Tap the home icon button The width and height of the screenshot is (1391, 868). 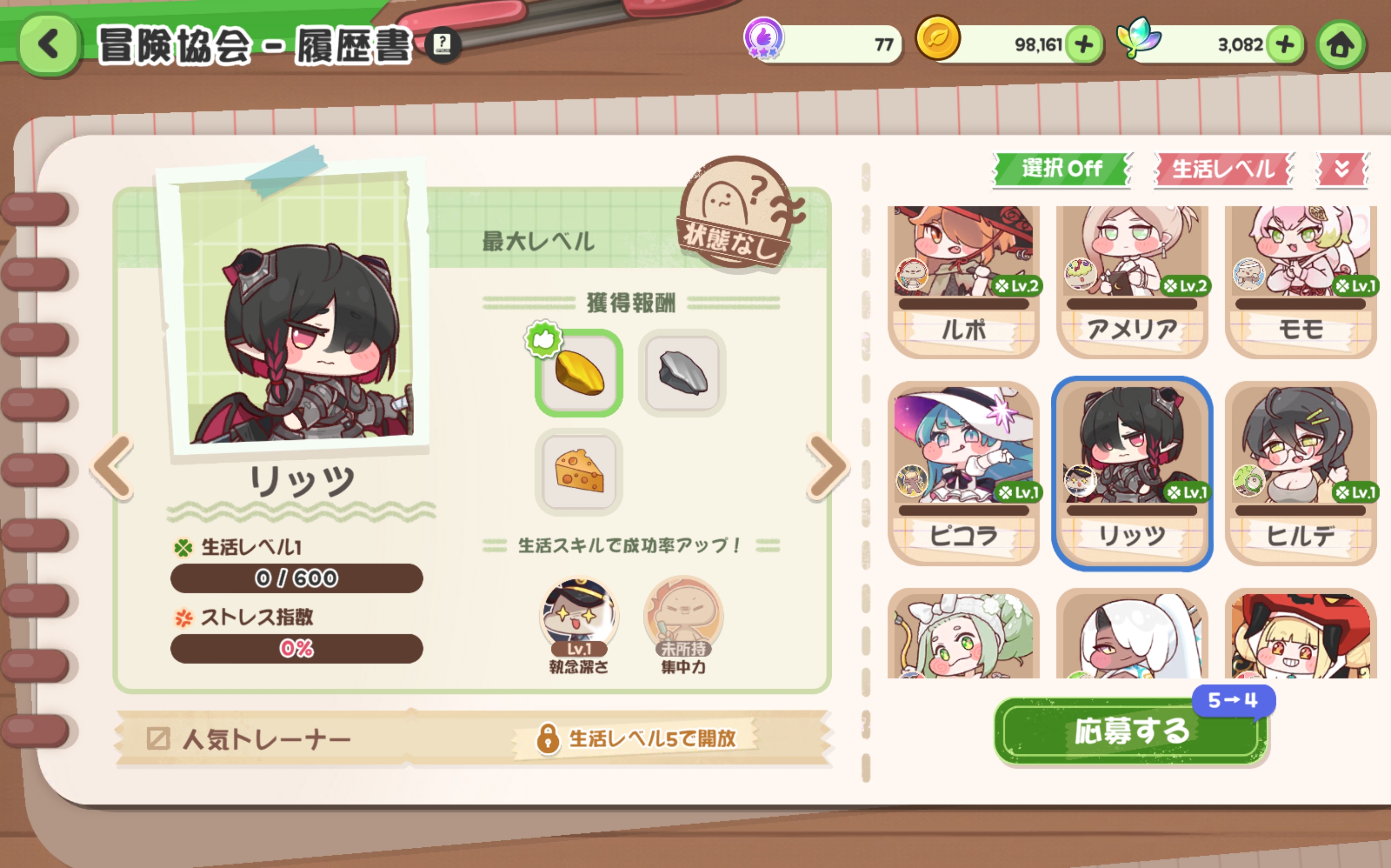[x=1340, y=46]
